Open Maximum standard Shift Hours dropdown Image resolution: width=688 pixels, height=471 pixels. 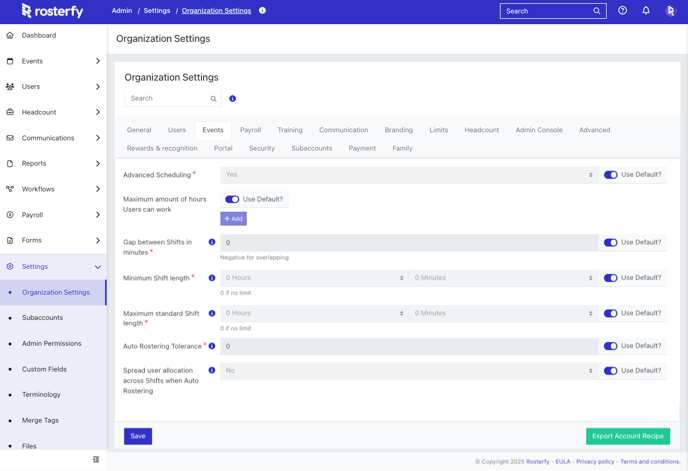pyautogui.click(x=314, y=313)
